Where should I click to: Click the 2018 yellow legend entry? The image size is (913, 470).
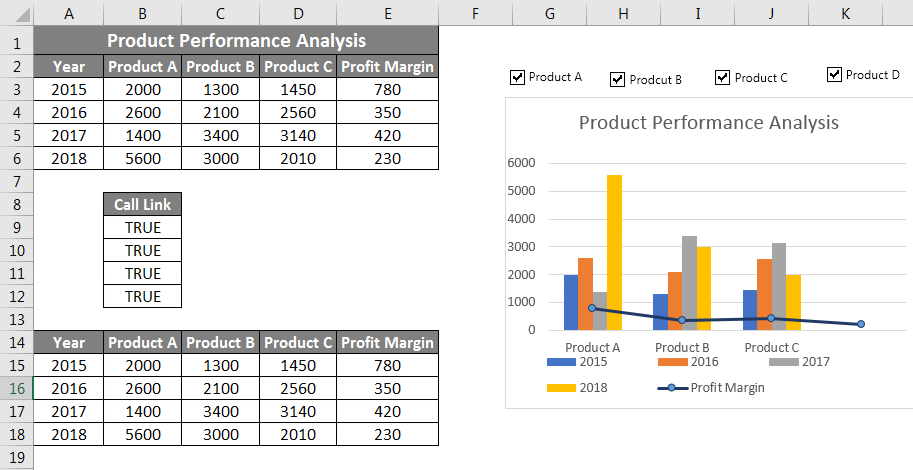577,388
